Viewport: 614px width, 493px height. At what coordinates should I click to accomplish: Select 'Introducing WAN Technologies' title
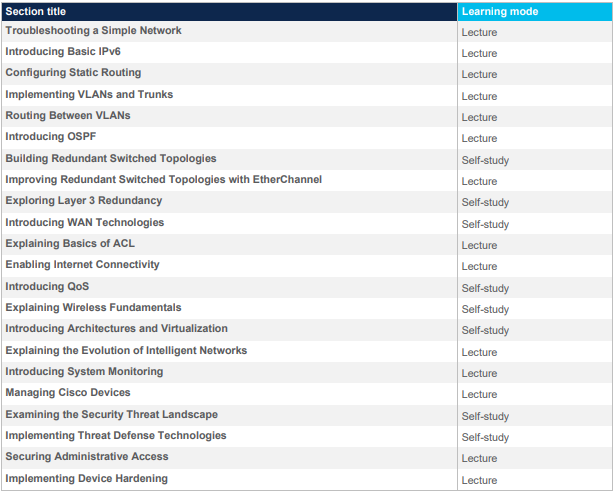pos(85,223)
